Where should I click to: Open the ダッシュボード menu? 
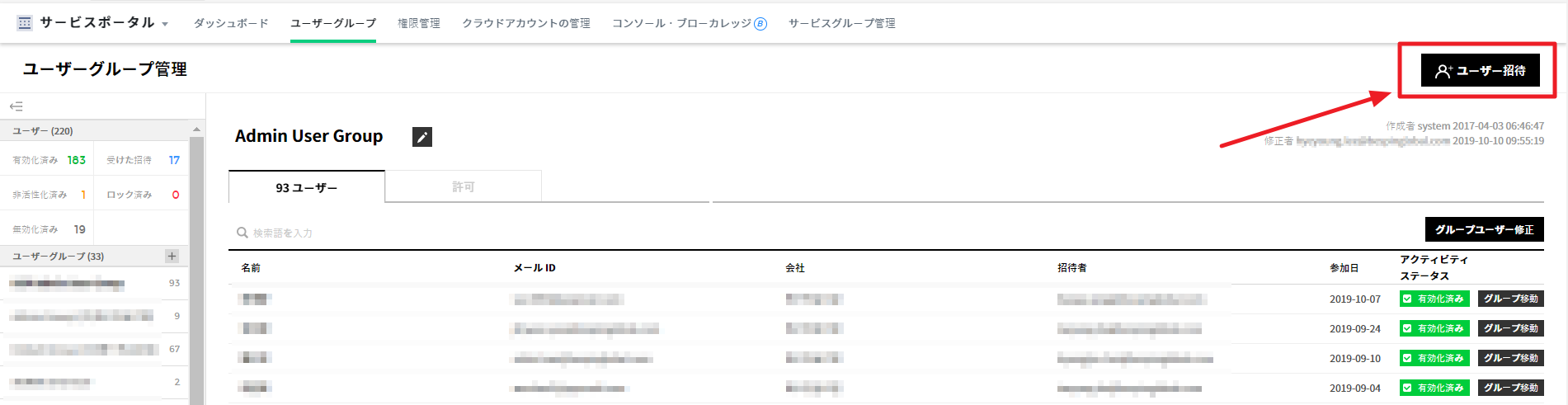(231, 23)
